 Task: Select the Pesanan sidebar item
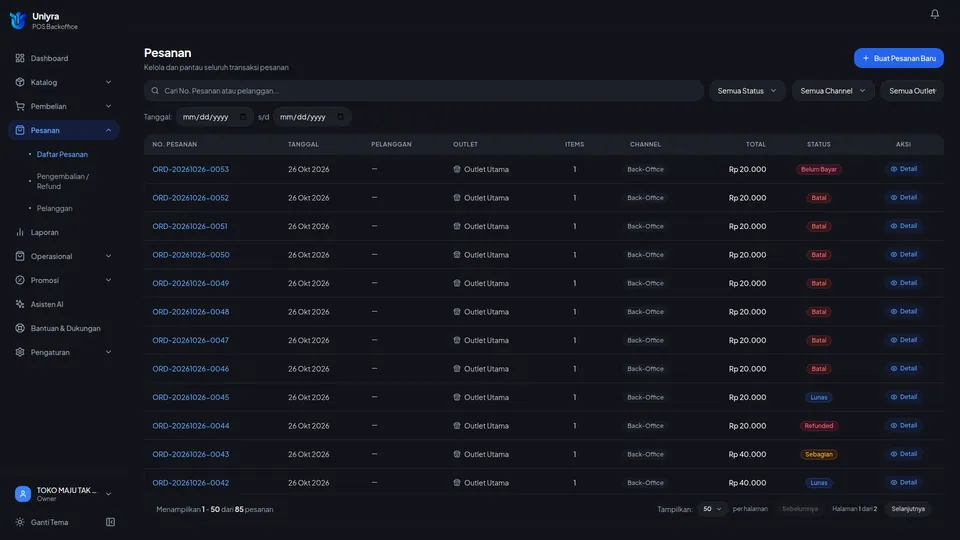tap(64, 130)
